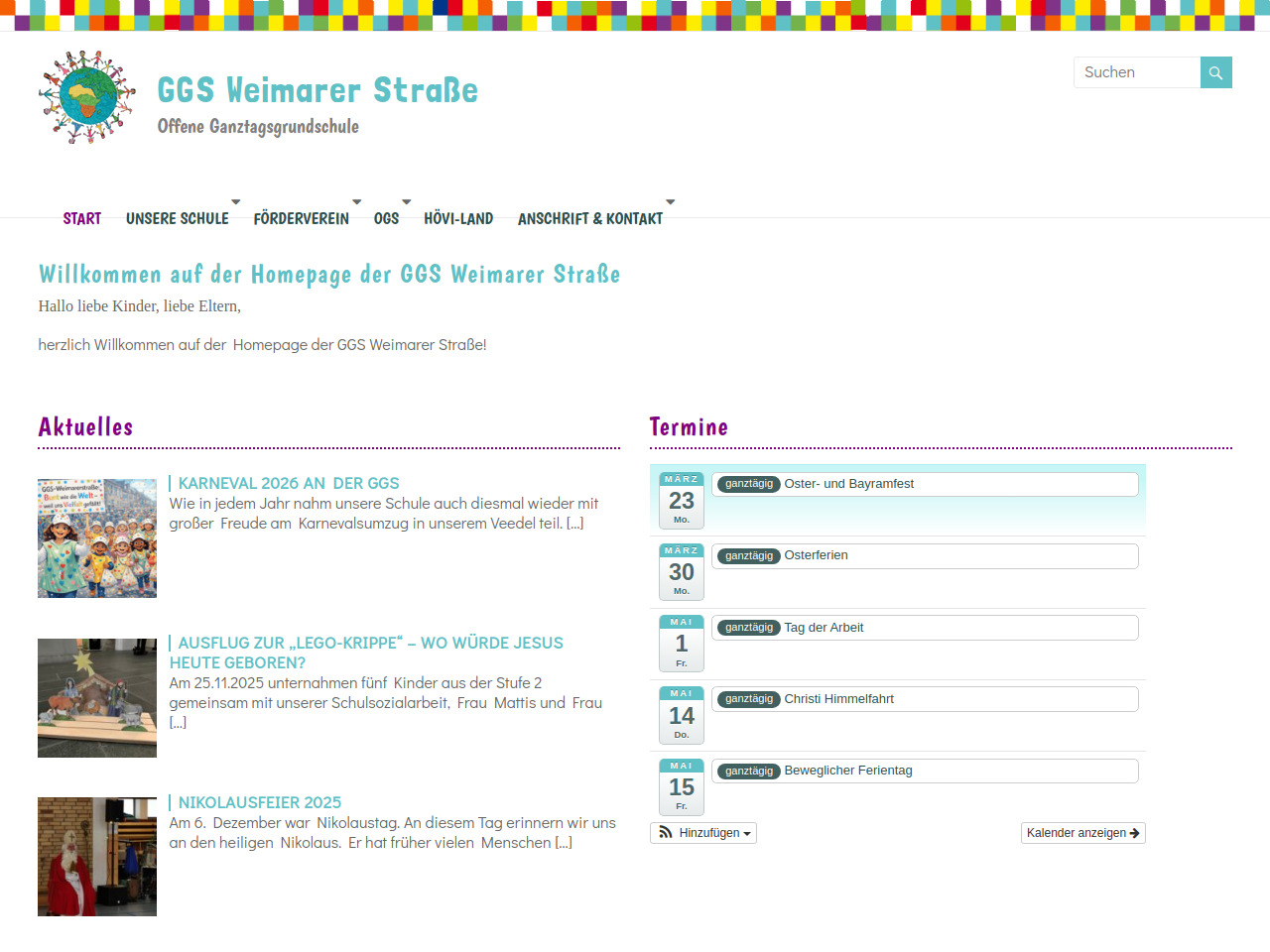
Task: Open the Hinzufügen feed dropdown
Action: (x=703, y=833)
